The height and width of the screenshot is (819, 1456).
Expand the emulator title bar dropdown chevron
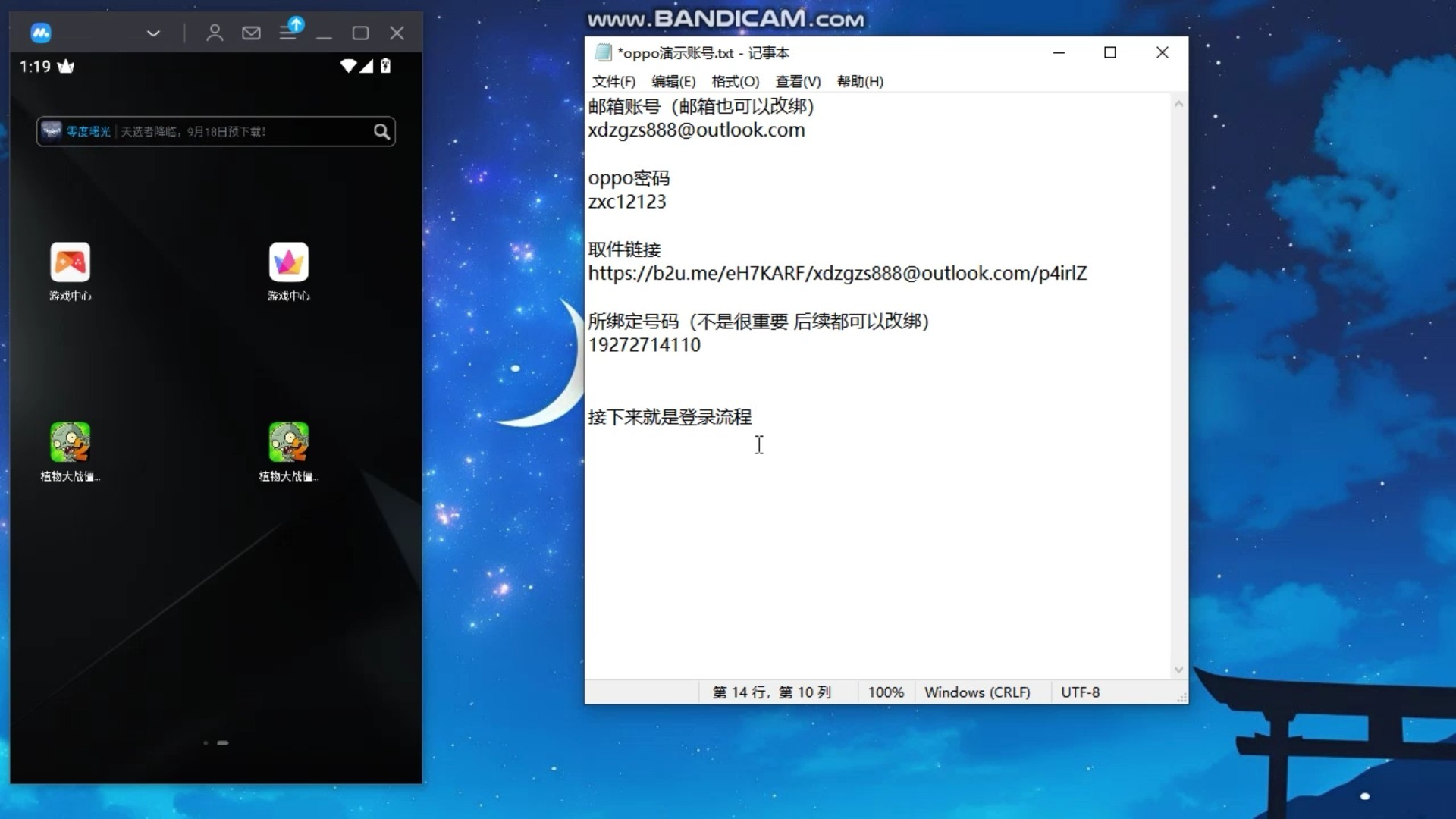coord(153,33)
